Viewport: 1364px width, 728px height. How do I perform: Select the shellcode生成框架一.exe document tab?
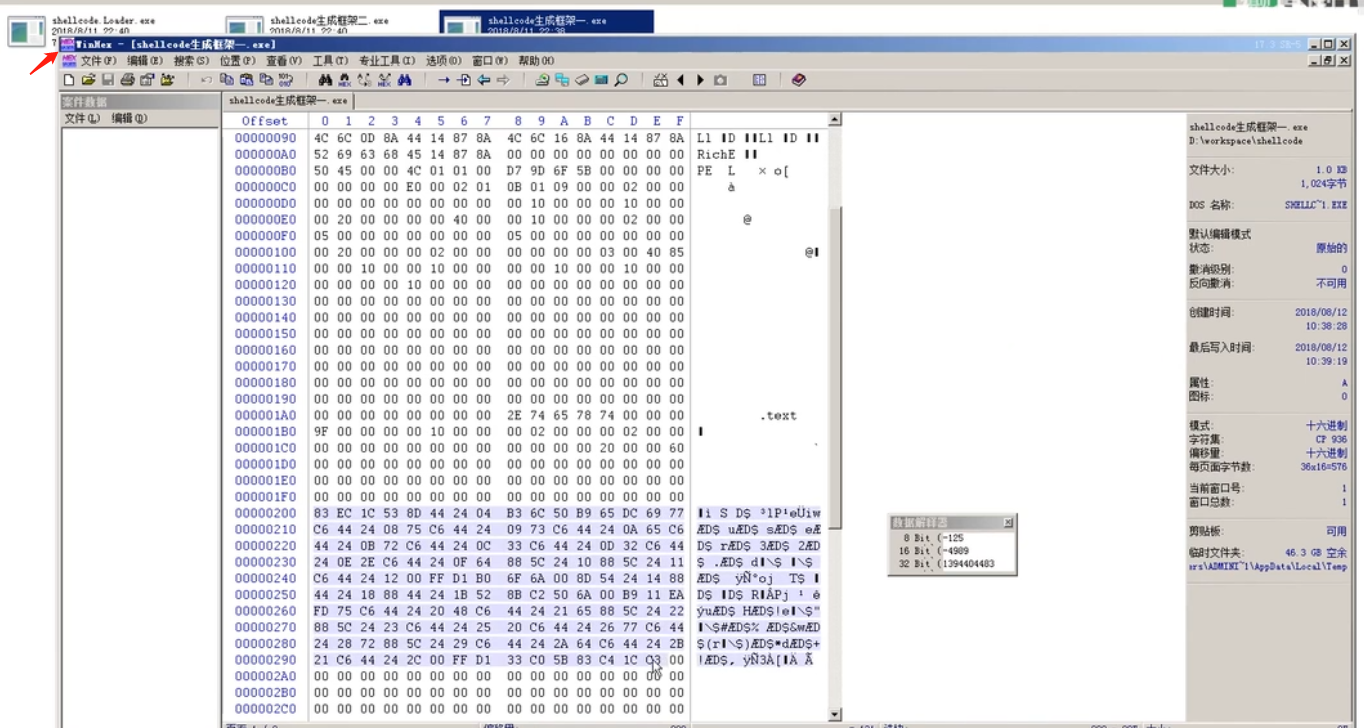[289, 100]
